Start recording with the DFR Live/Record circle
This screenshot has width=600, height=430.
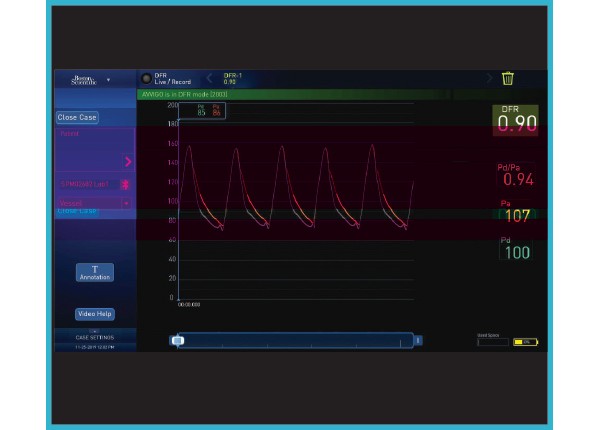coord(146,78)
